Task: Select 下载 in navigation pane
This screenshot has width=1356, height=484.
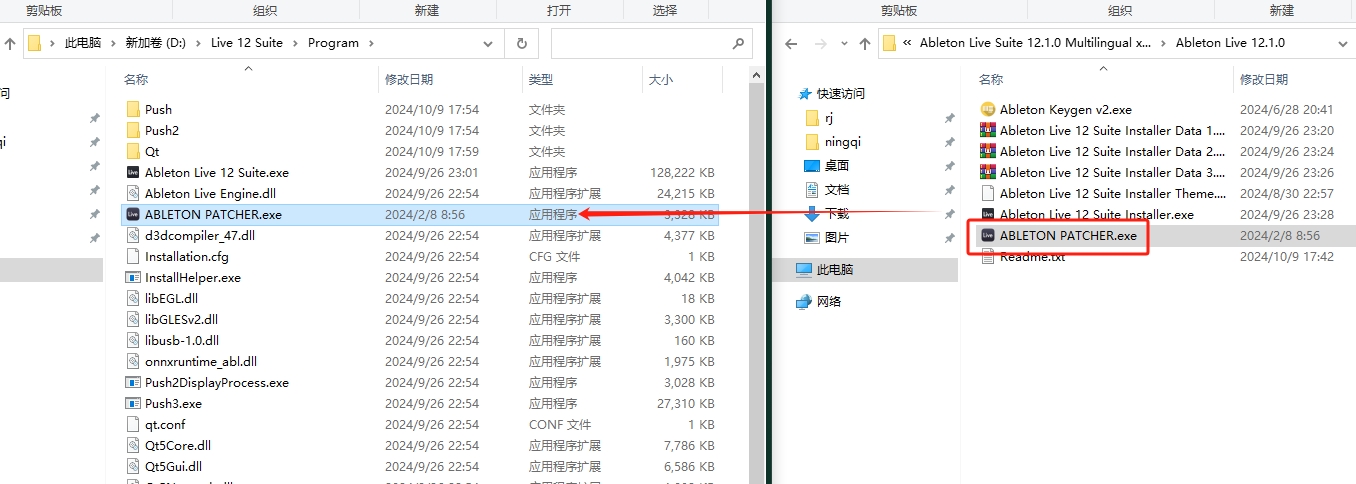Action: pos(837,213)
